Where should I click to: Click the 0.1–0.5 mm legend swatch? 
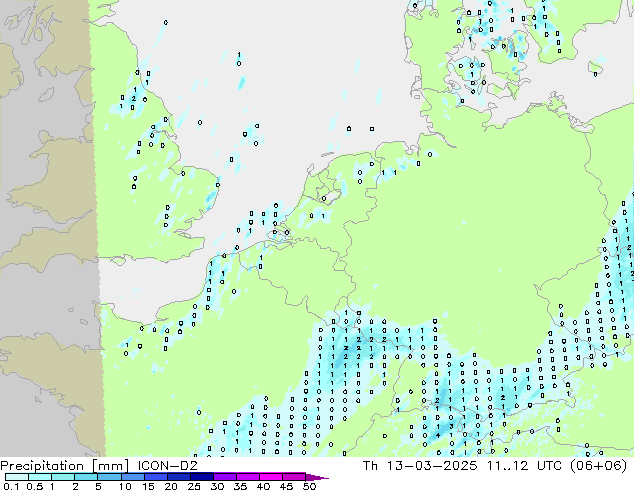(x=17, y=477)
